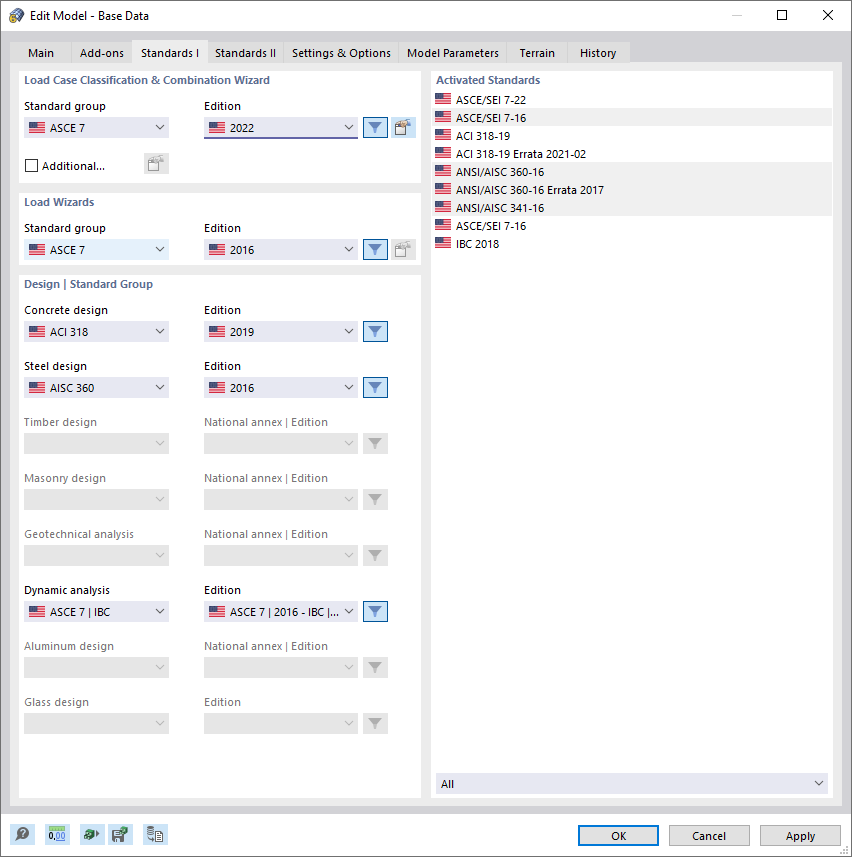This screenshot has height=857, width=852.
Task: Switch to the Standards II tab
Action: point(245,53)
